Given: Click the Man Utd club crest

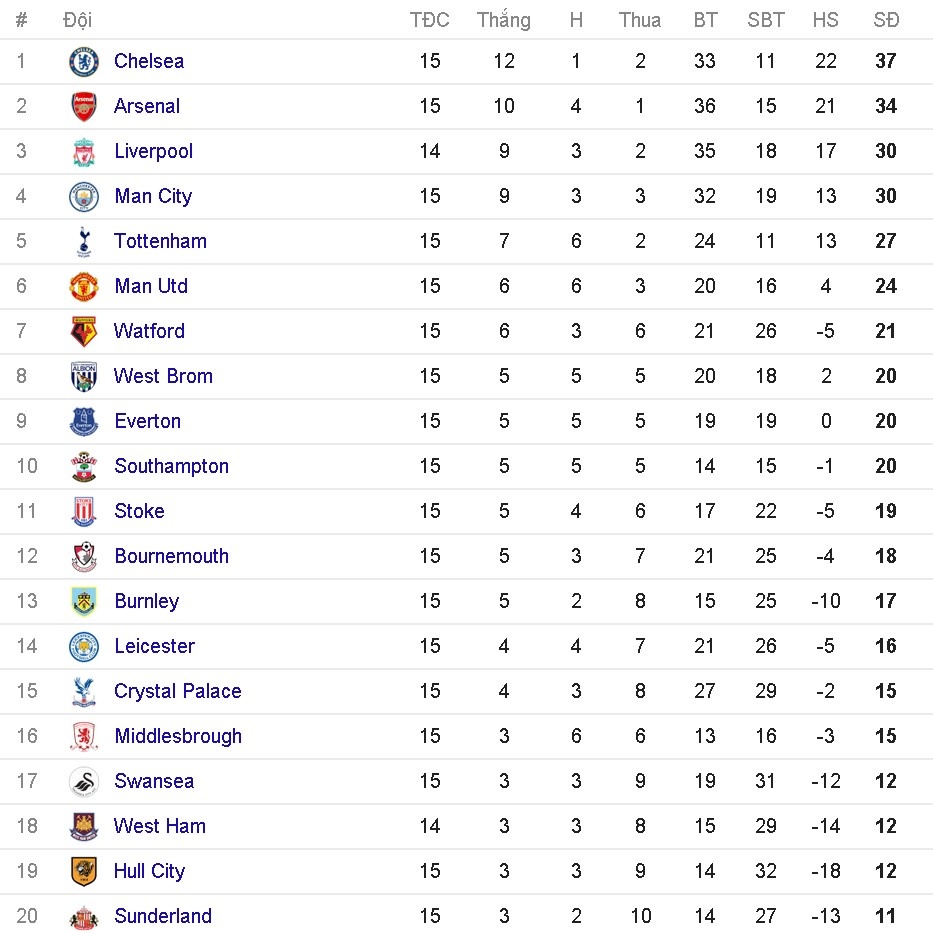Looking at the screenshot, I should (x=84, y=287).
